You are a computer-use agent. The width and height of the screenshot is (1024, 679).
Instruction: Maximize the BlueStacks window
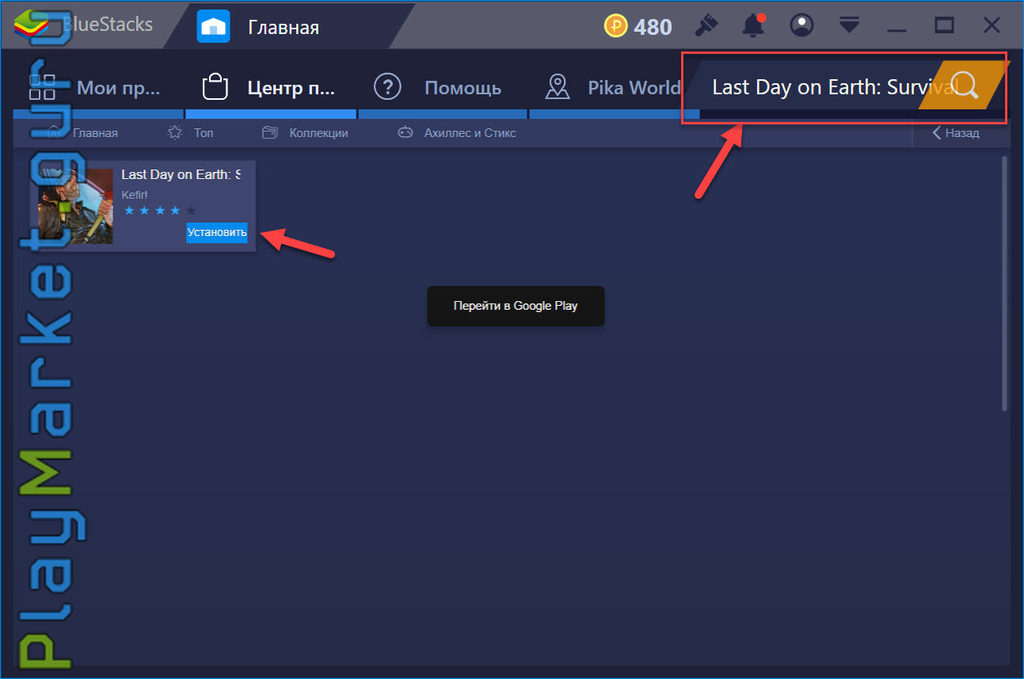(944, 25)
